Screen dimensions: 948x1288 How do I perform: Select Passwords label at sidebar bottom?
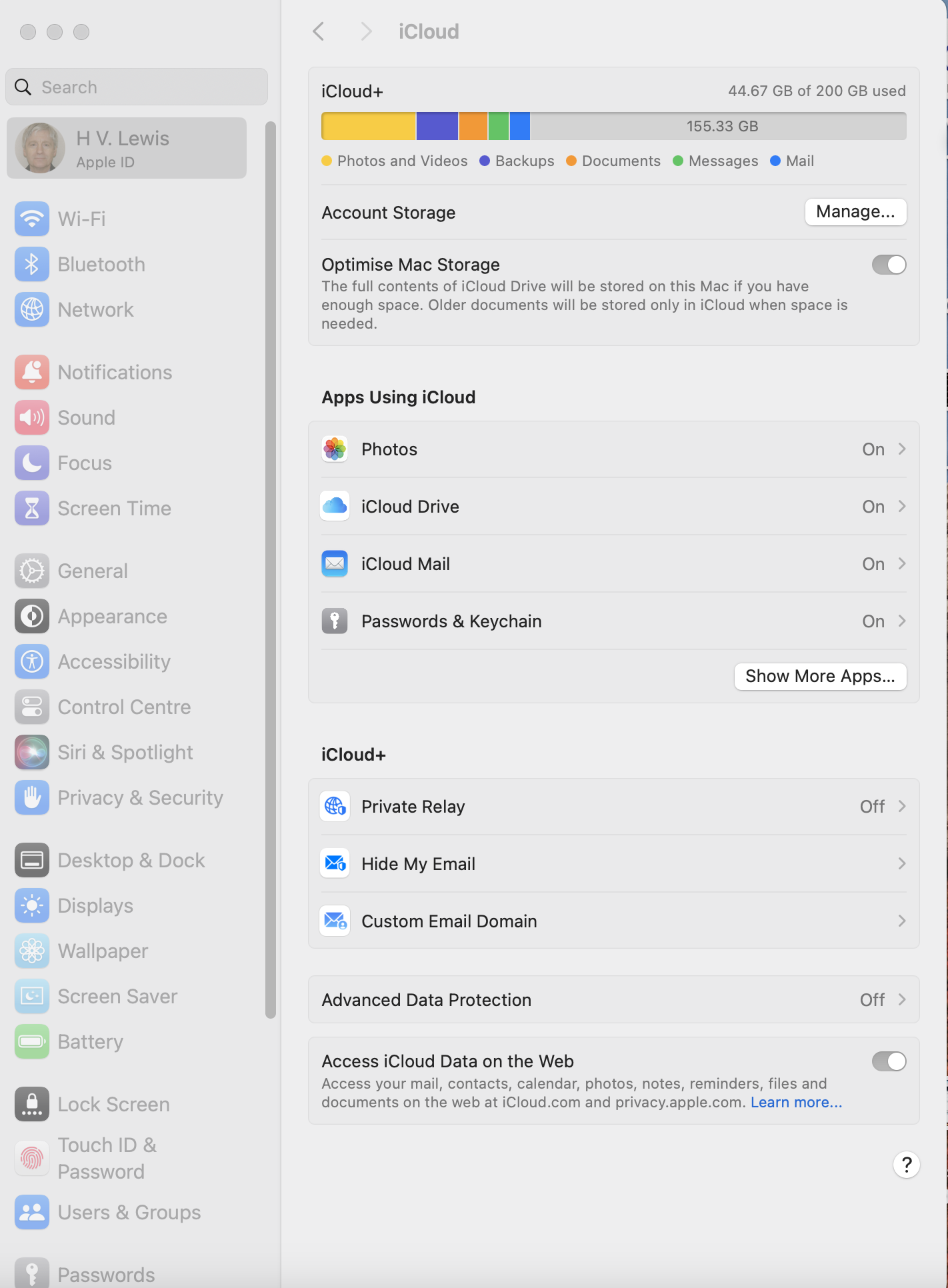coord(106,1275)
